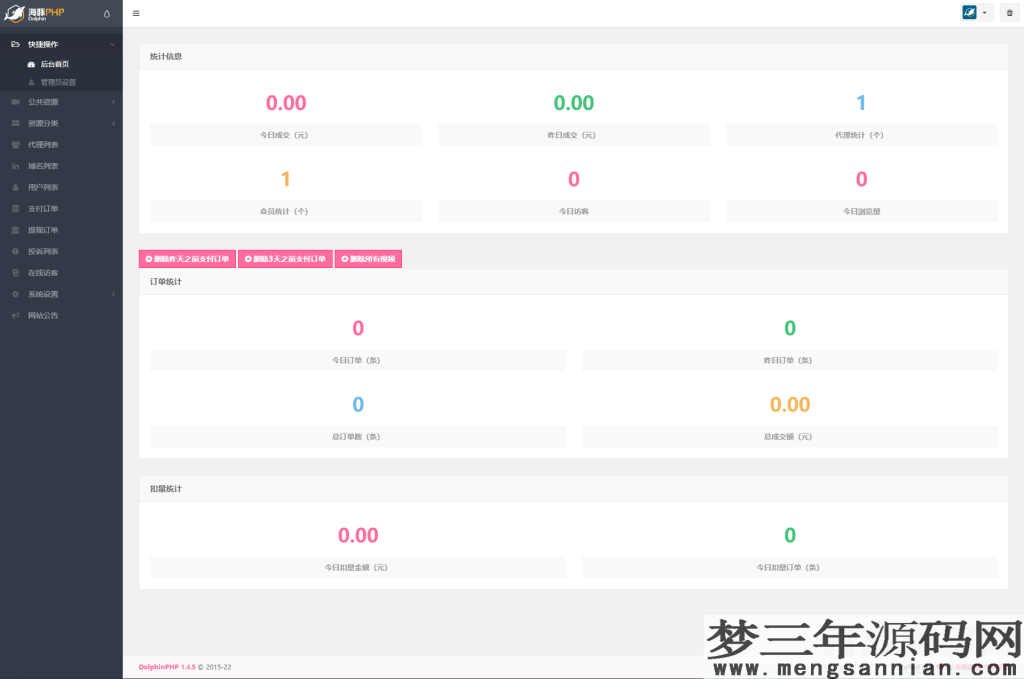The width and height of the screenshot is (1024, 679).
Task: Click the trash icon in the top-right toolbar
Action: coord(1009,13)
